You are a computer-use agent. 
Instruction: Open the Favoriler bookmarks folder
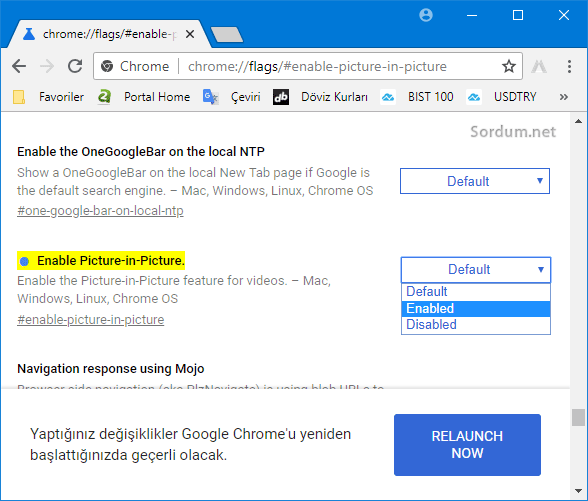[48, 97]
